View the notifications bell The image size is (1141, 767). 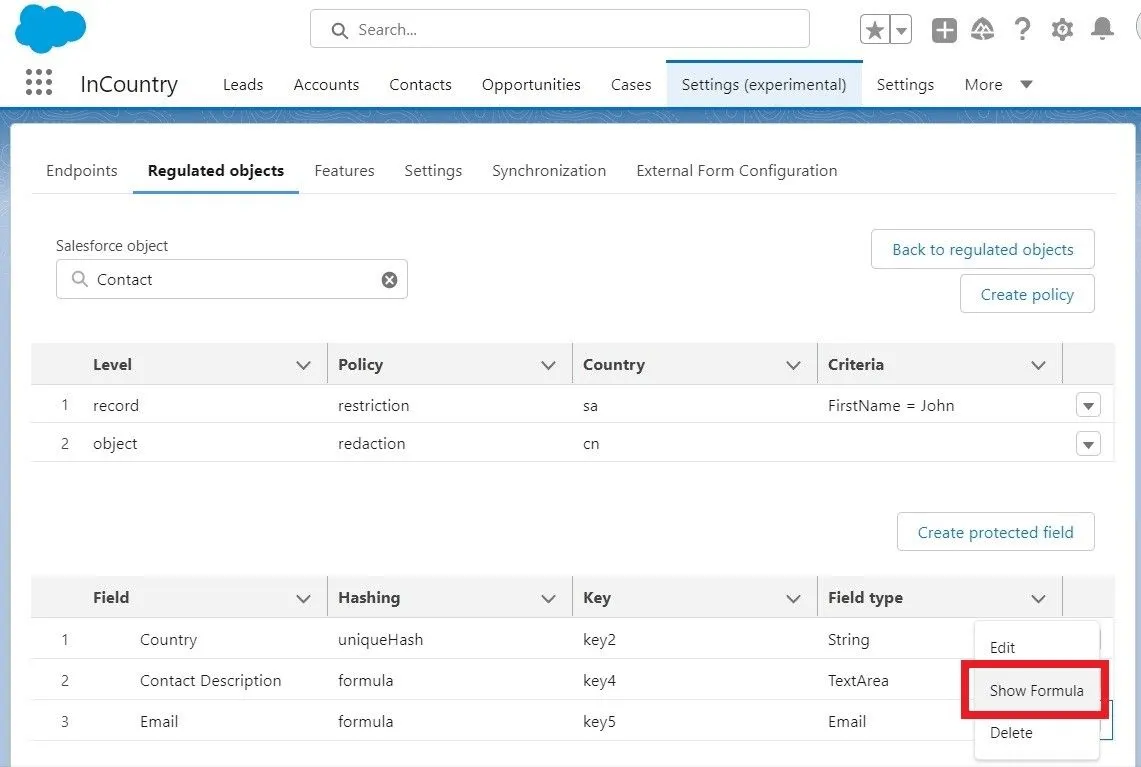pos(1102,30)
